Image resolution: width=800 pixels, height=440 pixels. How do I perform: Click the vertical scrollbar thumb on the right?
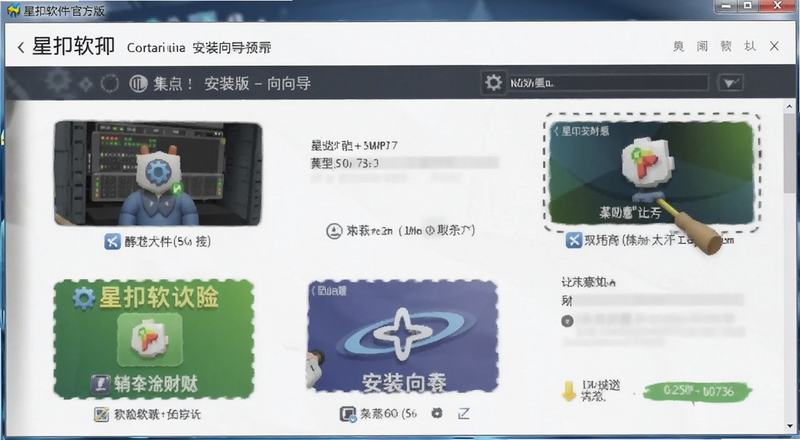(x=789, y=153)
